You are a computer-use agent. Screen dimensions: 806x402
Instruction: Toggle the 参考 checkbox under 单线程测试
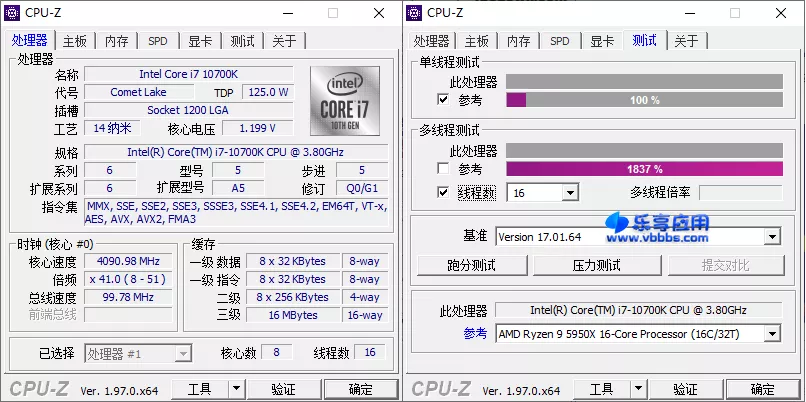443,99
